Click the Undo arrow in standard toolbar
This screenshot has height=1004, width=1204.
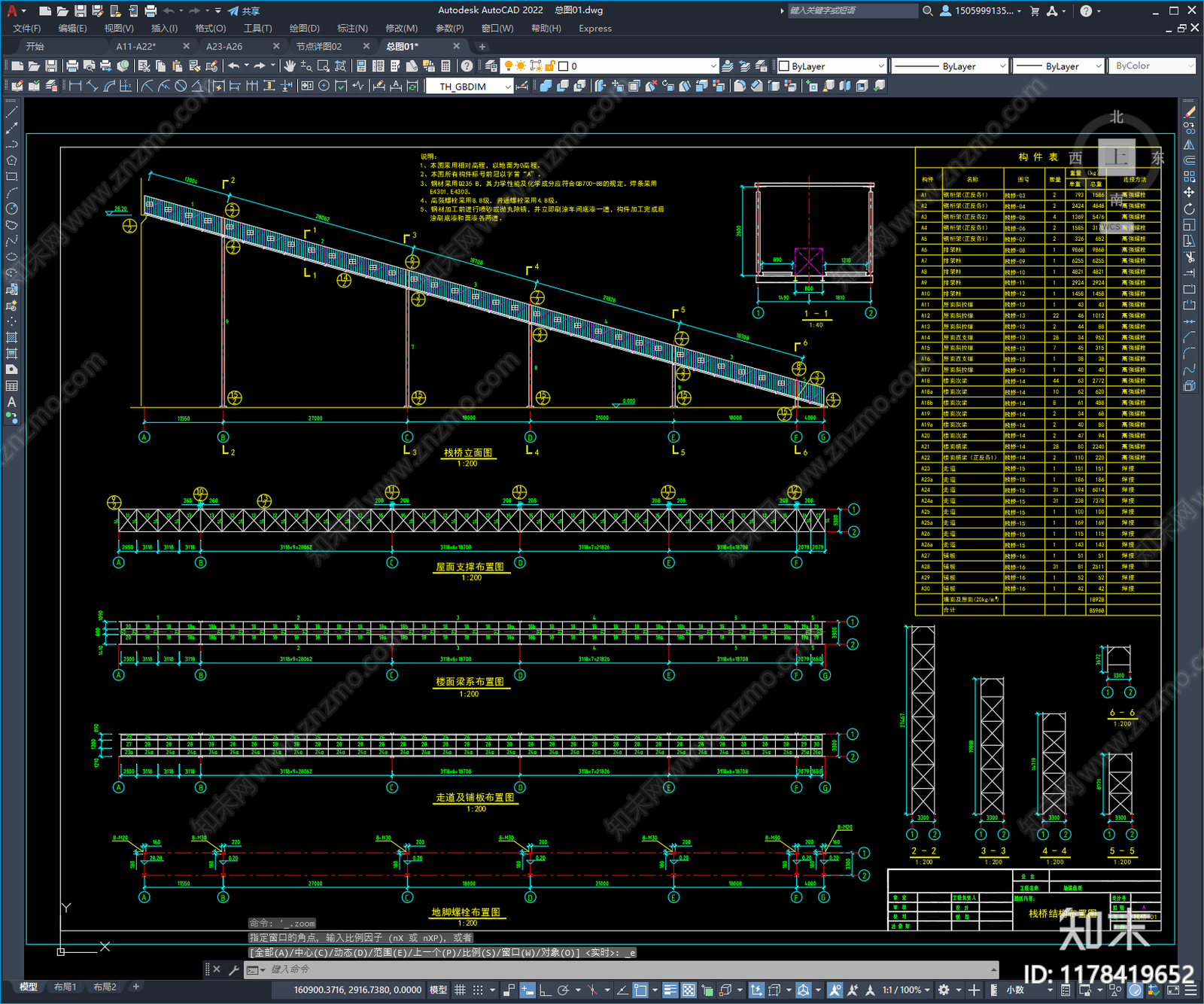pyautogui.click(x=233, y=66)
